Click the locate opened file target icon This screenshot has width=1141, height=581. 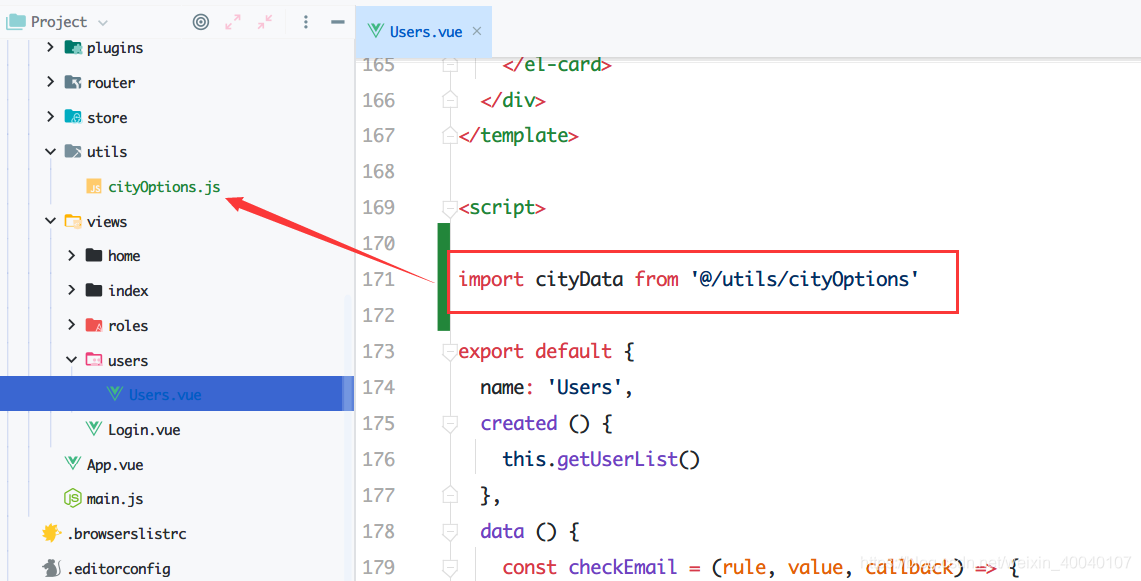pos(201,22)
